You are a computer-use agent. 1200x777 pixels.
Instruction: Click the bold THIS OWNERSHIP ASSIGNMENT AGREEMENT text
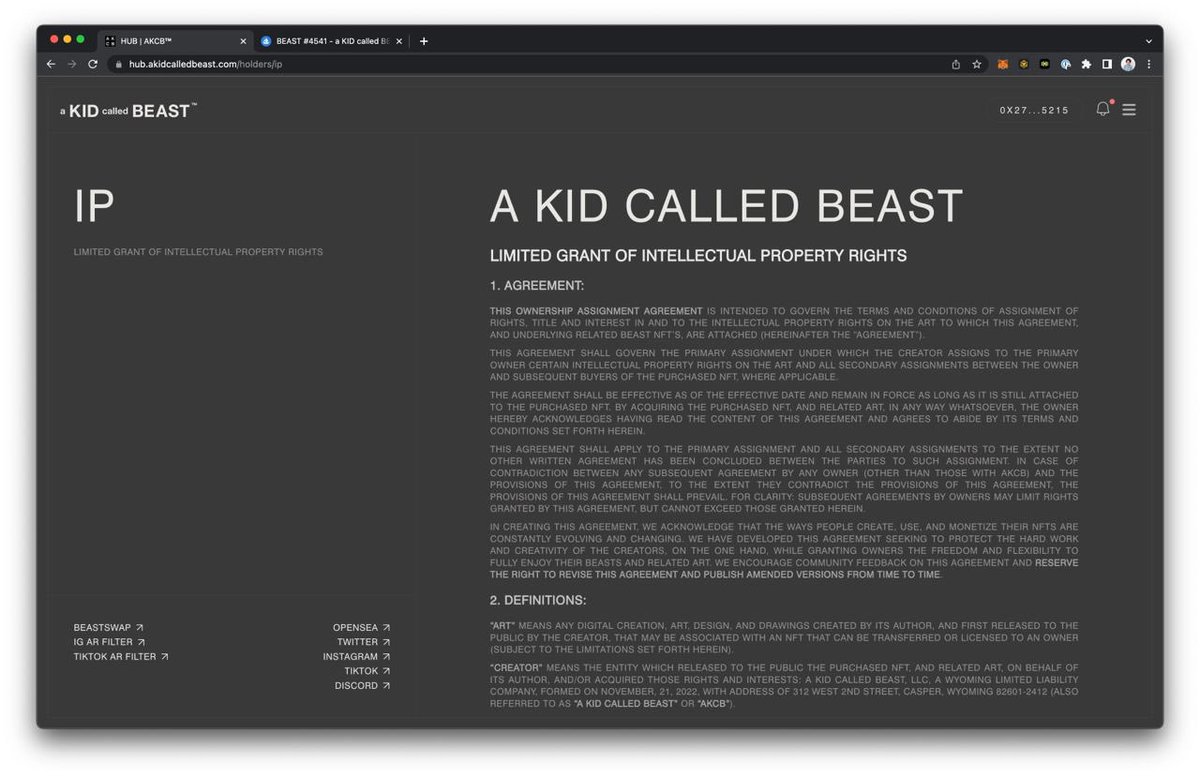596,311
